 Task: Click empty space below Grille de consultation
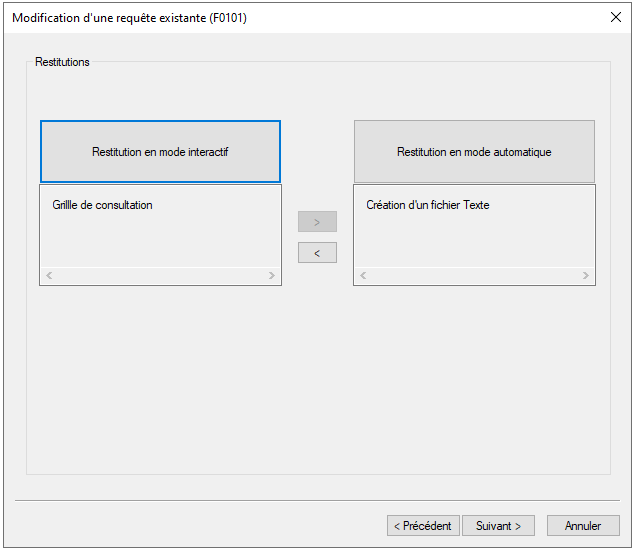point(160,240)
